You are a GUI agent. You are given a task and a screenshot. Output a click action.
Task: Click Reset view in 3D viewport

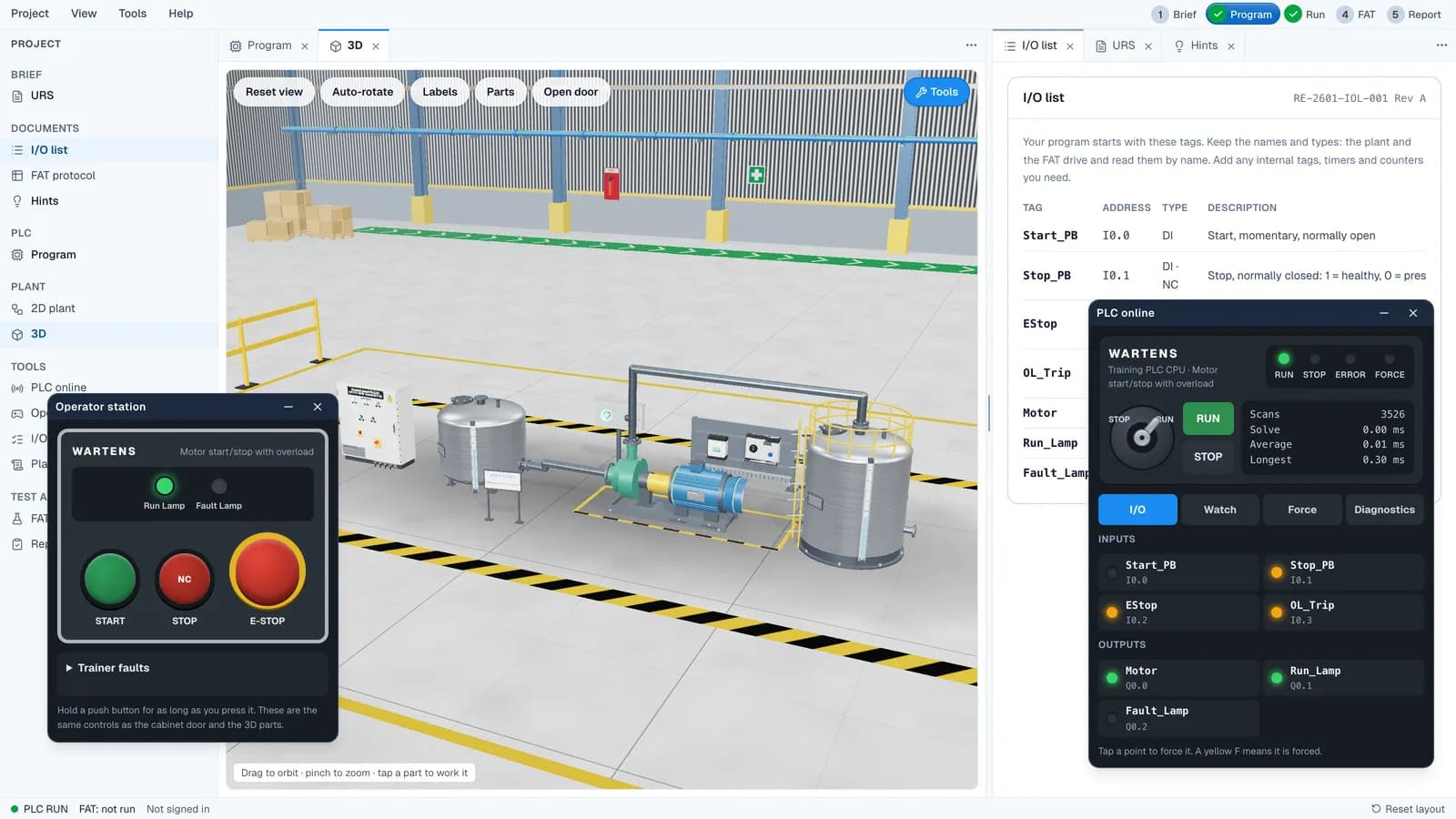pos(274,92)
